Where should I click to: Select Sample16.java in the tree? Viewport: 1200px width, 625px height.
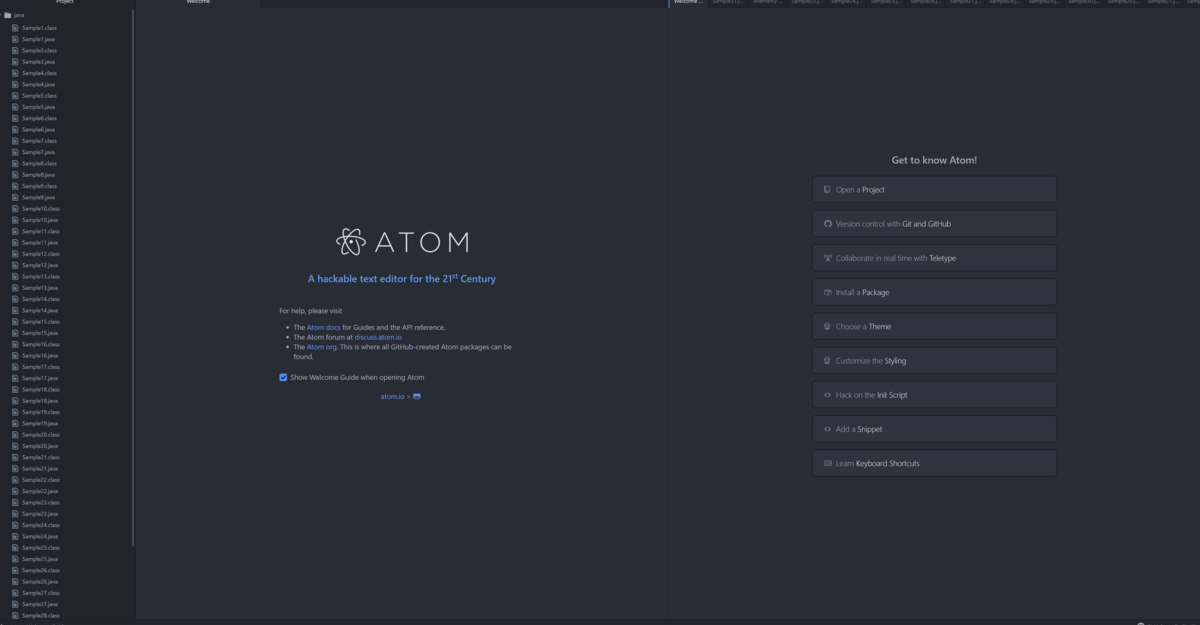(40, 355)
